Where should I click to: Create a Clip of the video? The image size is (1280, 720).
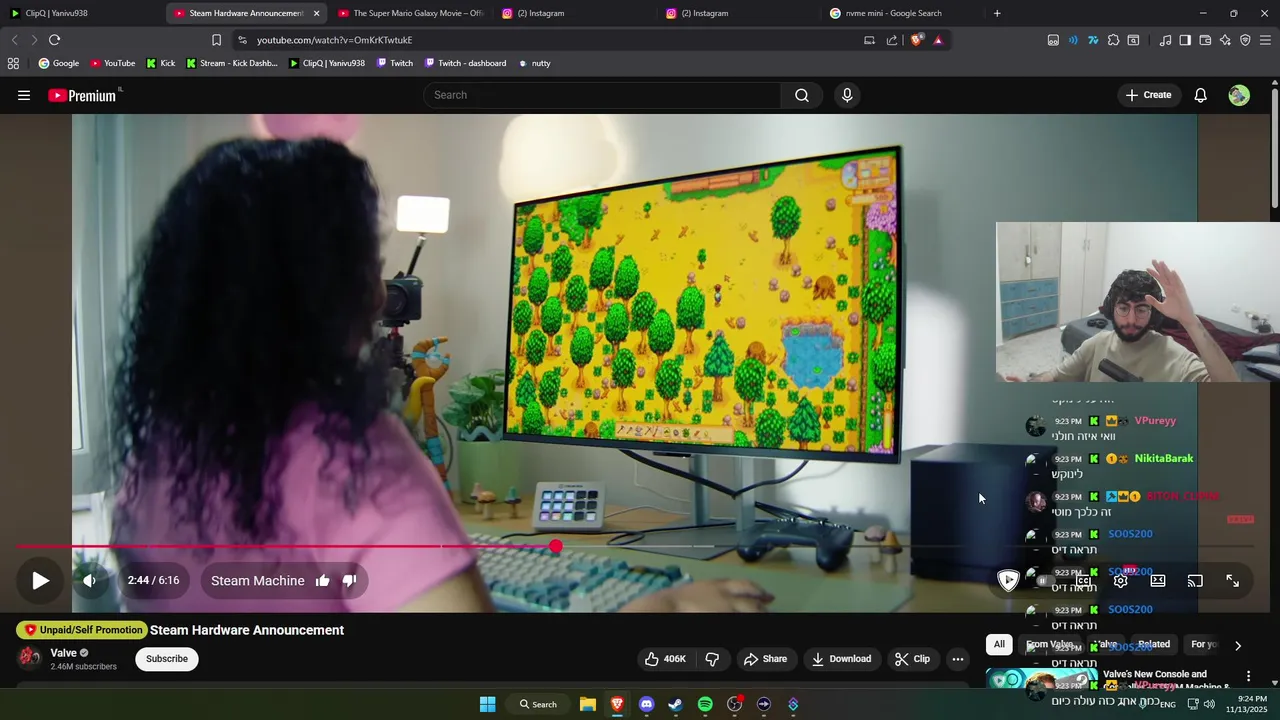pyautogui.click(x=912, y=658)
